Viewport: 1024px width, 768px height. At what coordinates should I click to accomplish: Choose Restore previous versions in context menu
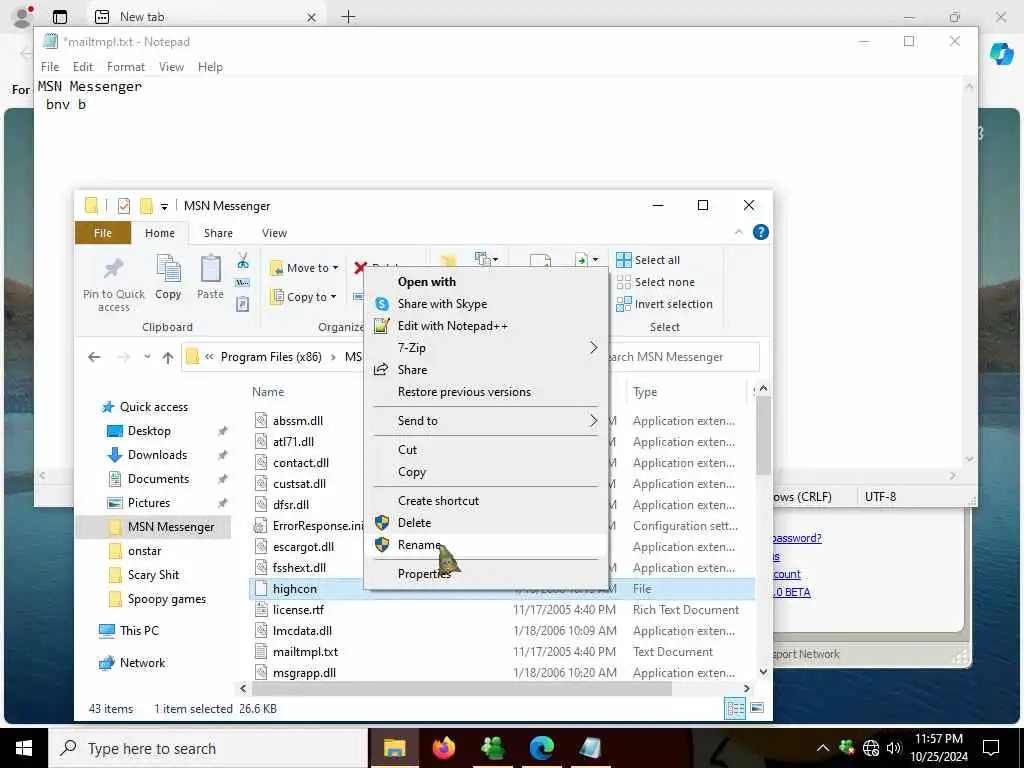485,392
